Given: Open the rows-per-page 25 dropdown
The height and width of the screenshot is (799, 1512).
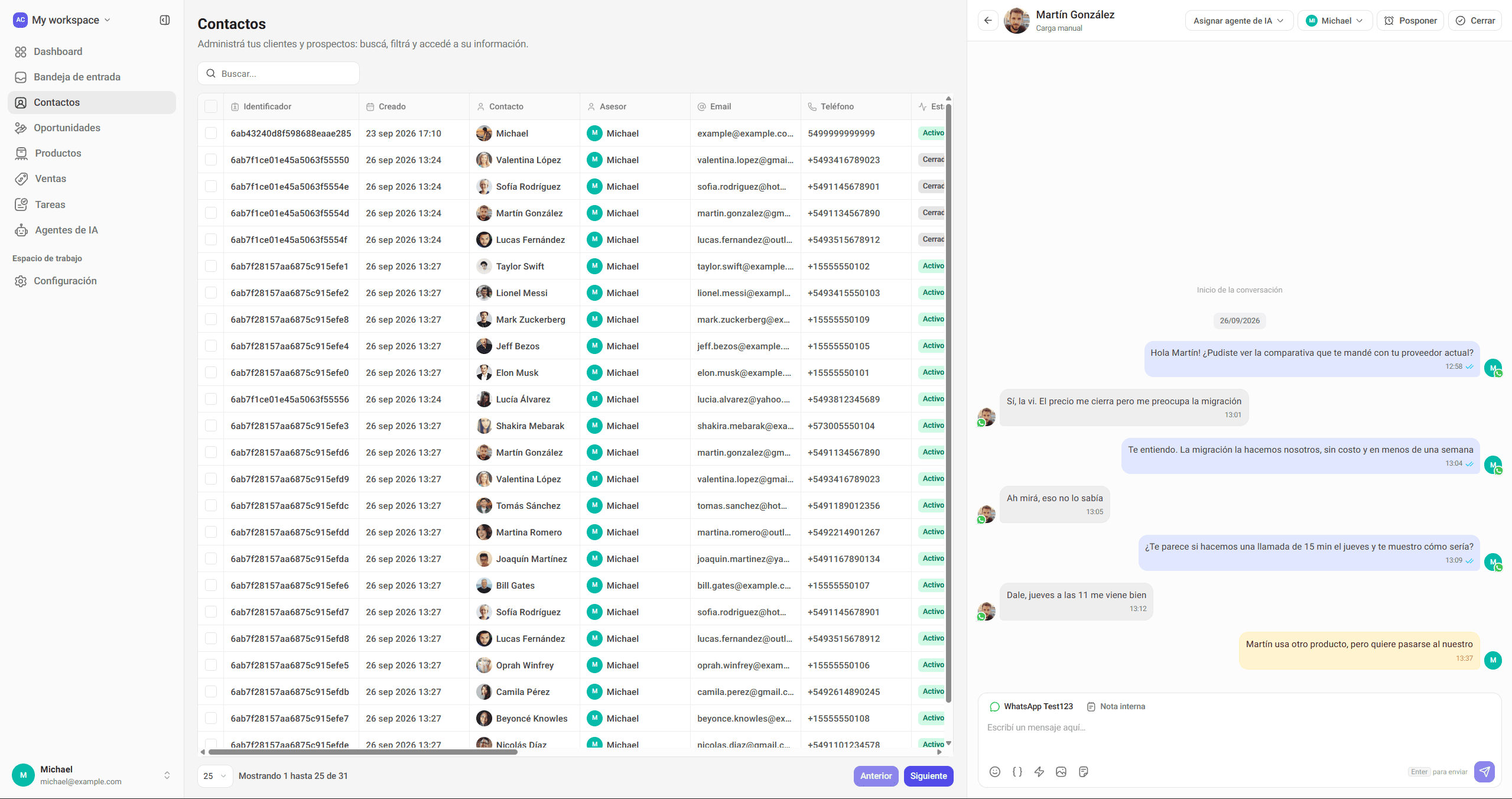Looking at the screenshot, I should coord(215,776).
